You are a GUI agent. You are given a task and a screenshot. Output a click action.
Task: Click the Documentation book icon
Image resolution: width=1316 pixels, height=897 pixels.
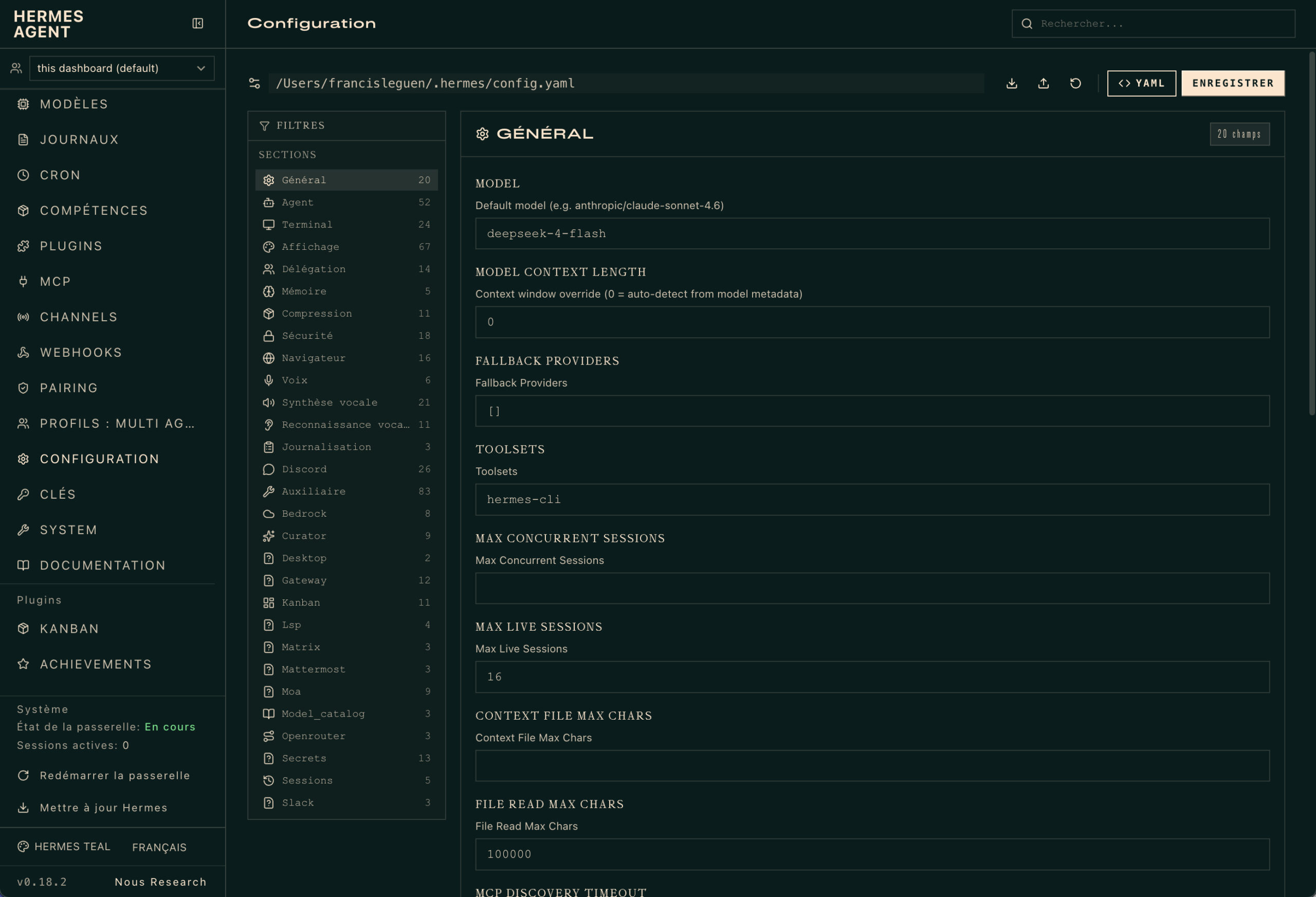click(23, 565)
